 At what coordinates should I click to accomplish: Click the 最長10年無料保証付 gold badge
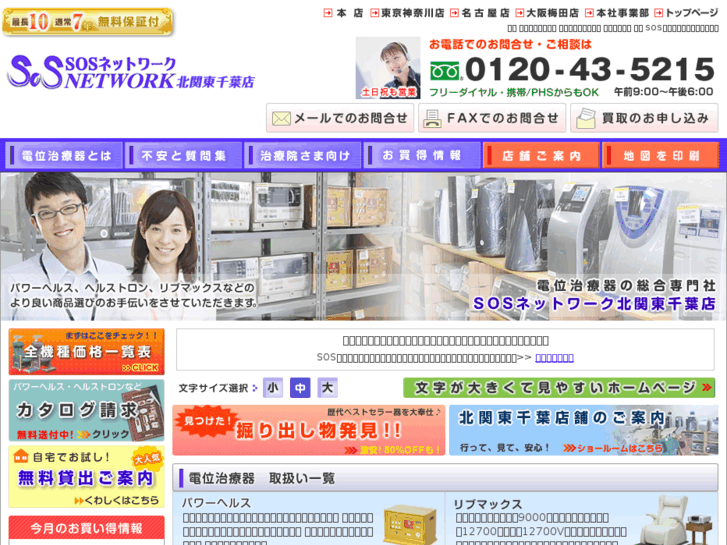click(x=87, y=22)
